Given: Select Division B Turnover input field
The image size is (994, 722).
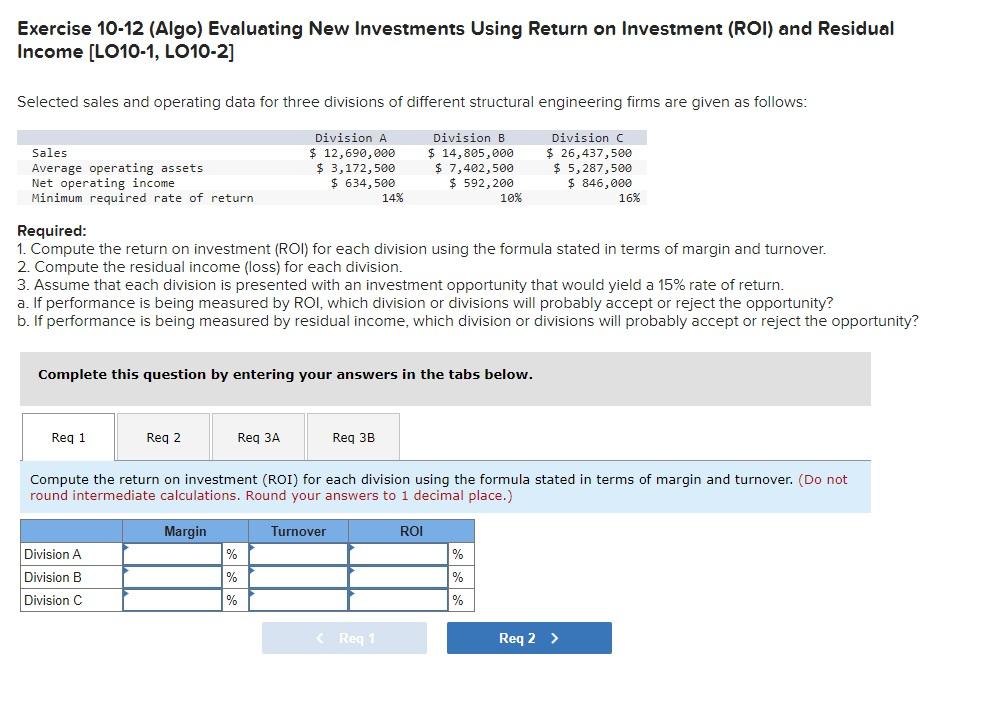Looking at the screenshot, I should pyautogui.click(x=297, y=577).
